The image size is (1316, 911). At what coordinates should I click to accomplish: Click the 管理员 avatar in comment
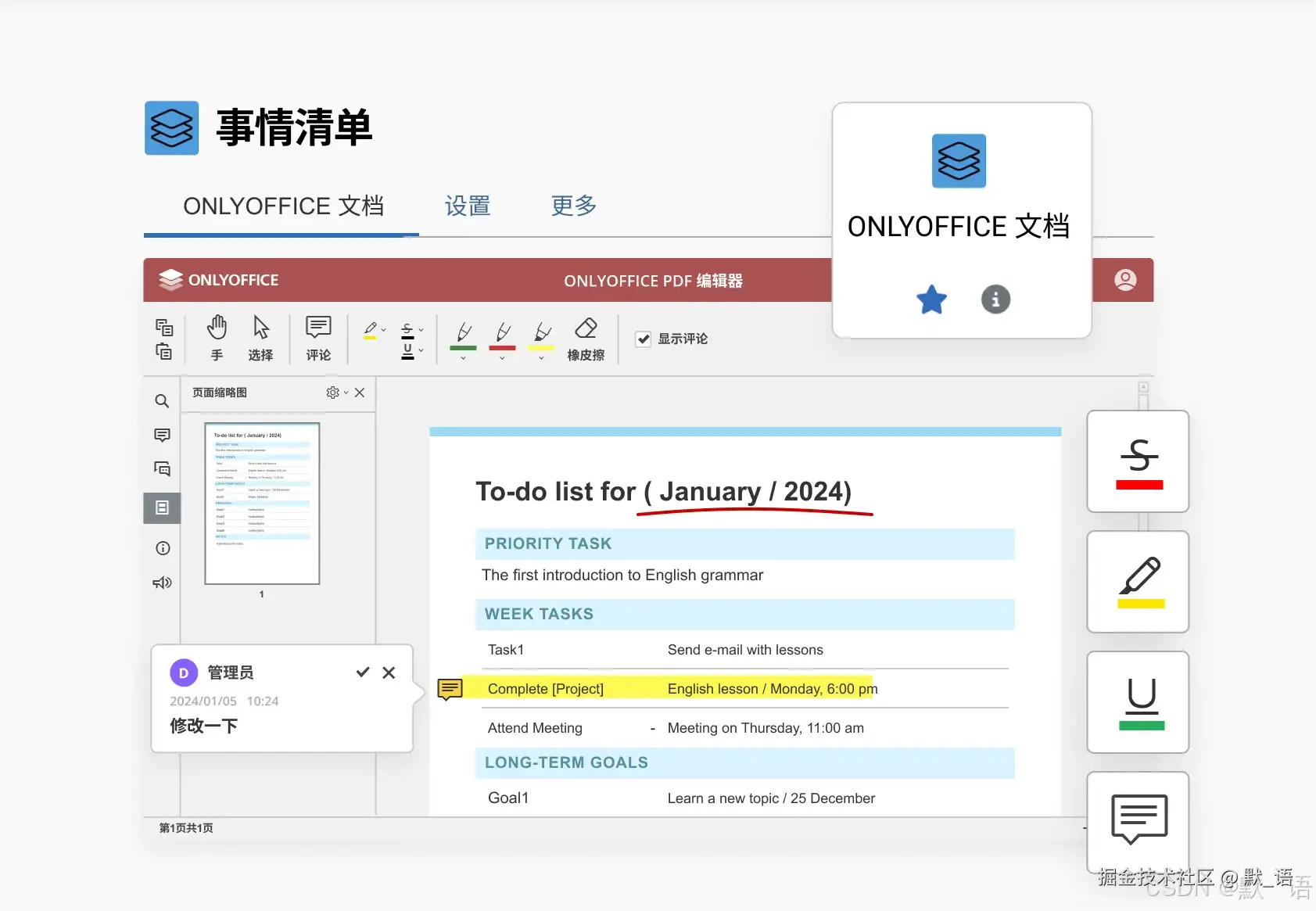(184, 672)
